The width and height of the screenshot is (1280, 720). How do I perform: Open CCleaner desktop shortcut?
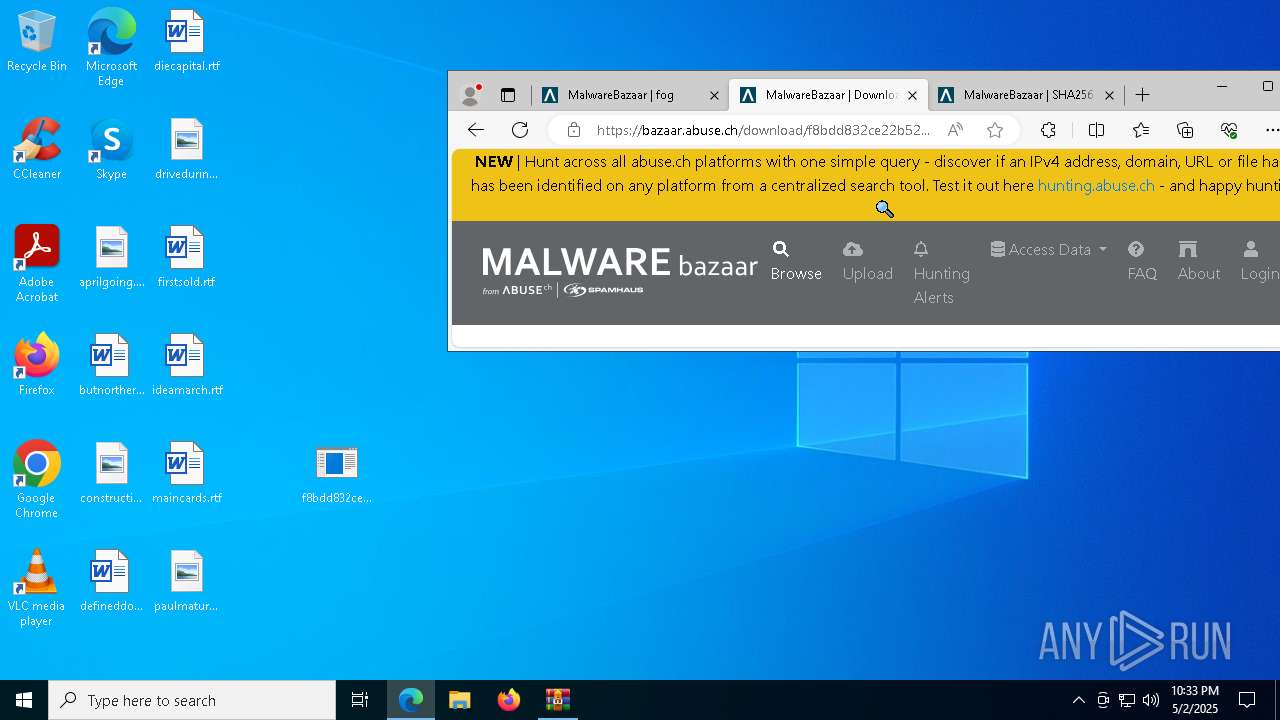[x=37, y=149]
